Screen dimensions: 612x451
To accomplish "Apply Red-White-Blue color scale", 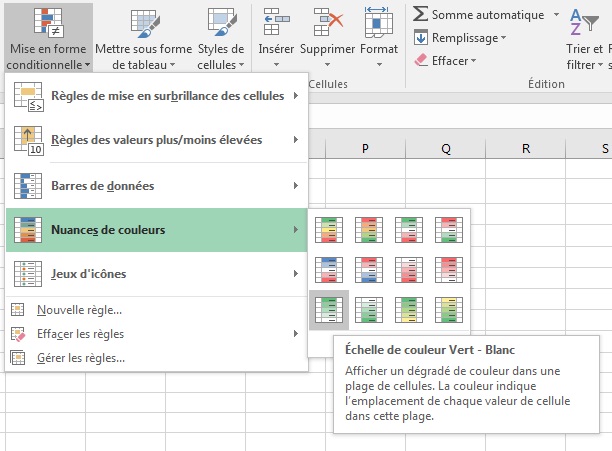I will coord(369,270).
